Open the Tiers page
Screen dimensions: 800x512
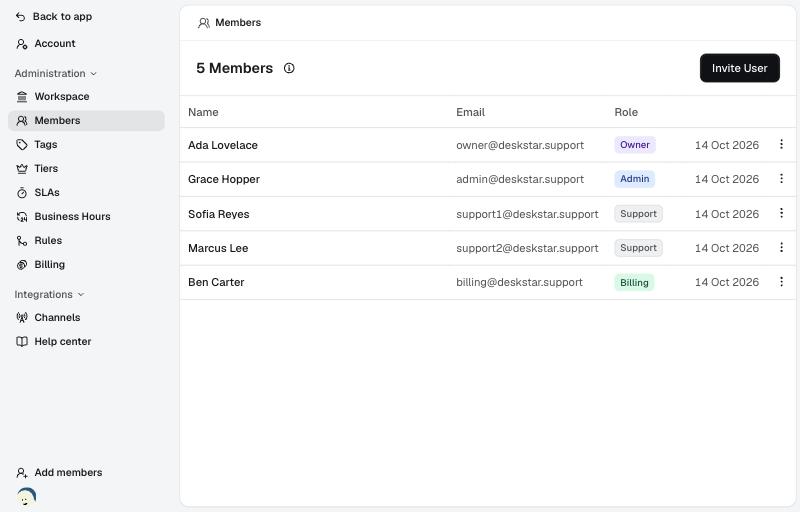point(86,168)
